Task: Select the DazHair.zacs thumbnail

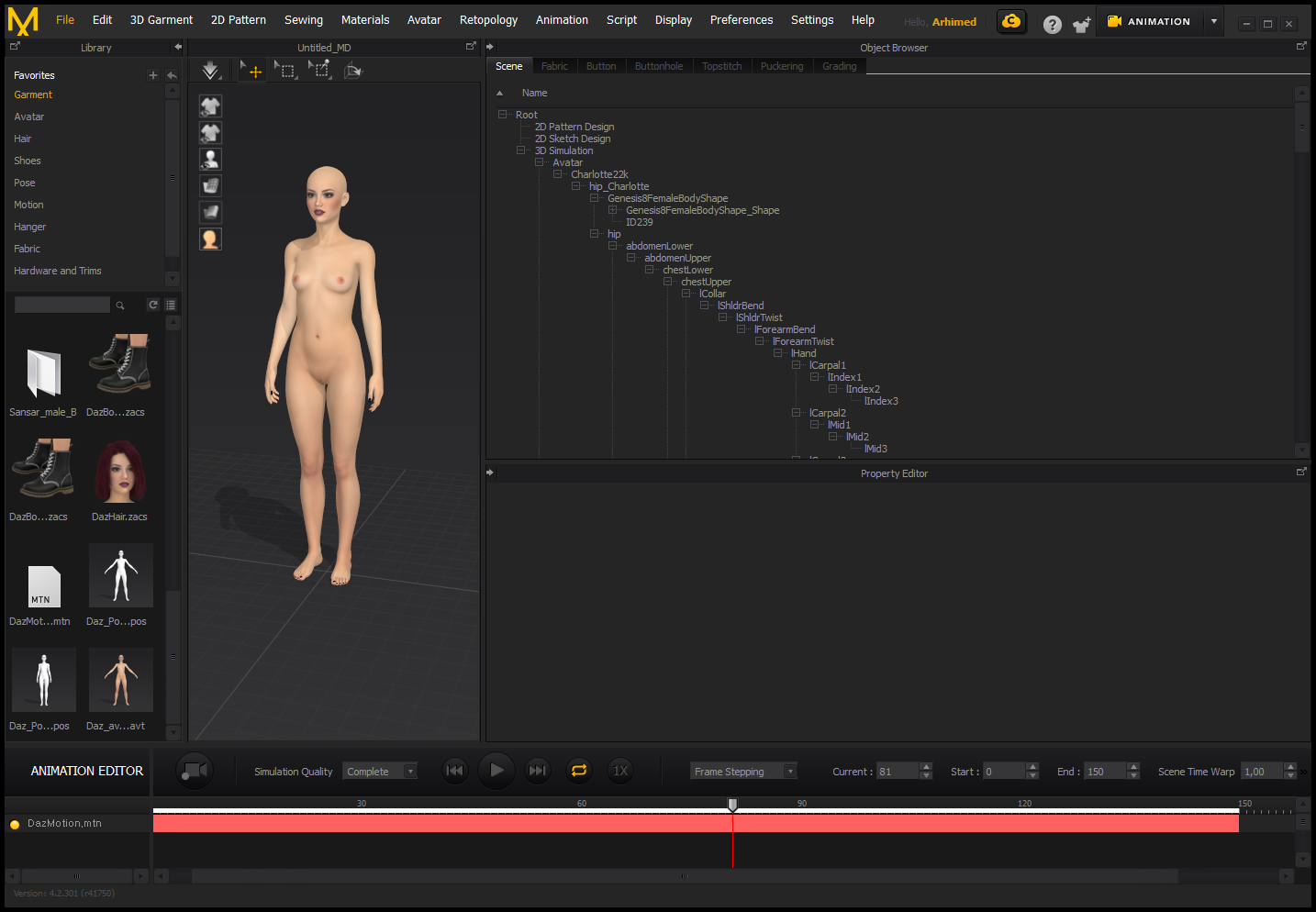Action: click(x=120, y=473)
